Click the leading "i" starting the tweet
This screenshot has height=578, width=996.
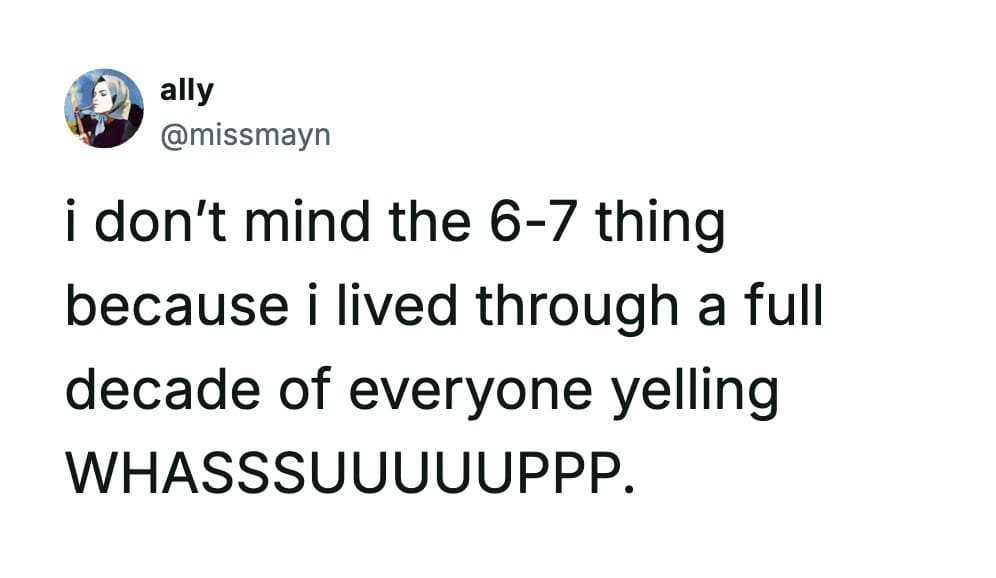click(x=73, y=226)
